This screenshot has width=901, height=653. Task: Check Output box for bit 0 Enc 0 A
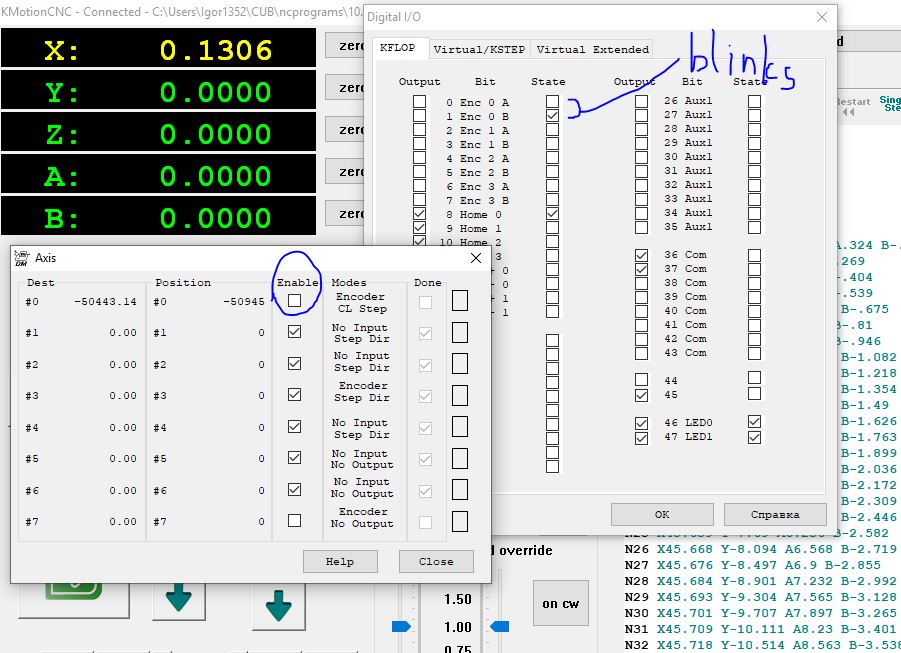[x=419, y=102]
